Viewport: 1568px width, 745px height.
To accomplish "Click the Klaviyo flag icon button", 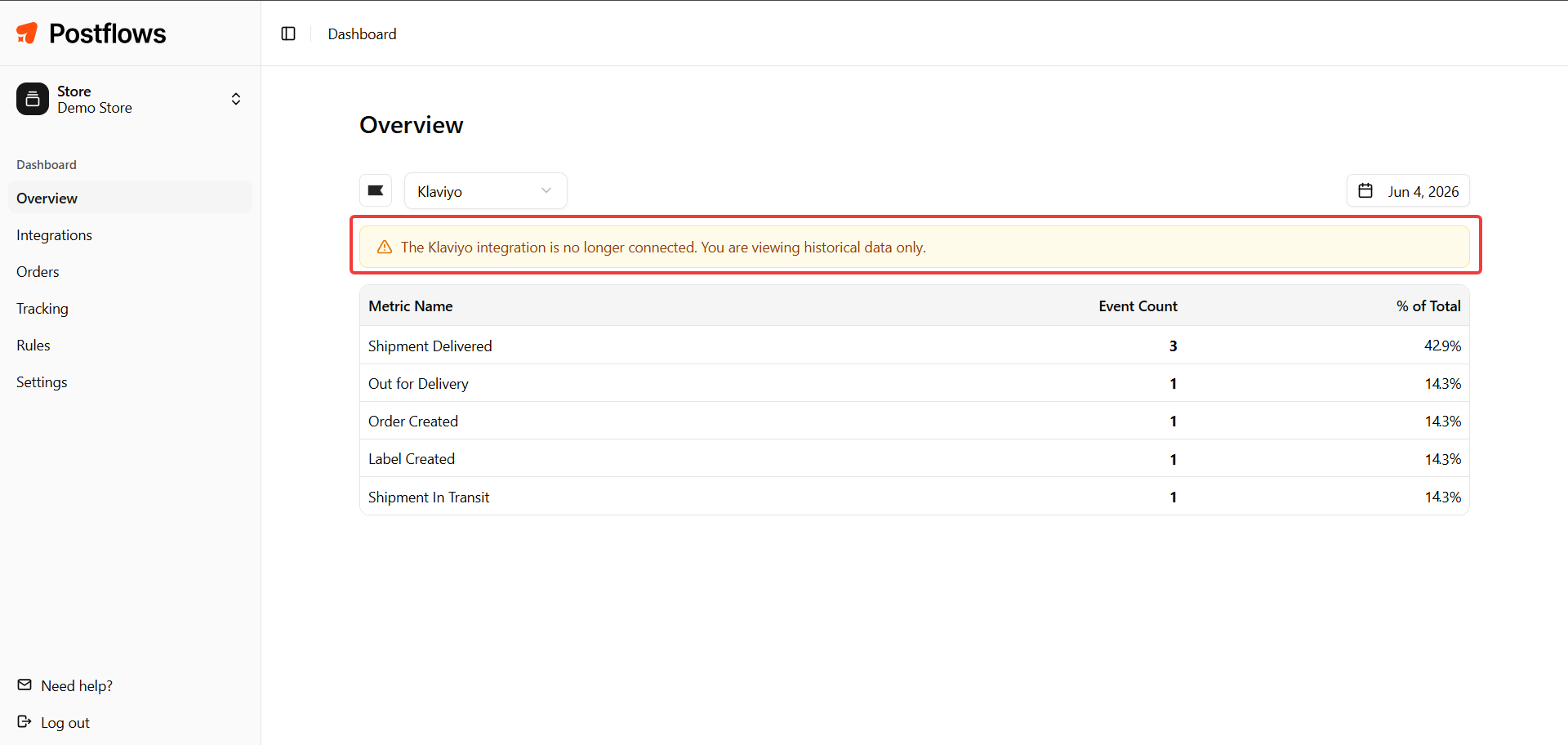I will click(x=376, y=190).
